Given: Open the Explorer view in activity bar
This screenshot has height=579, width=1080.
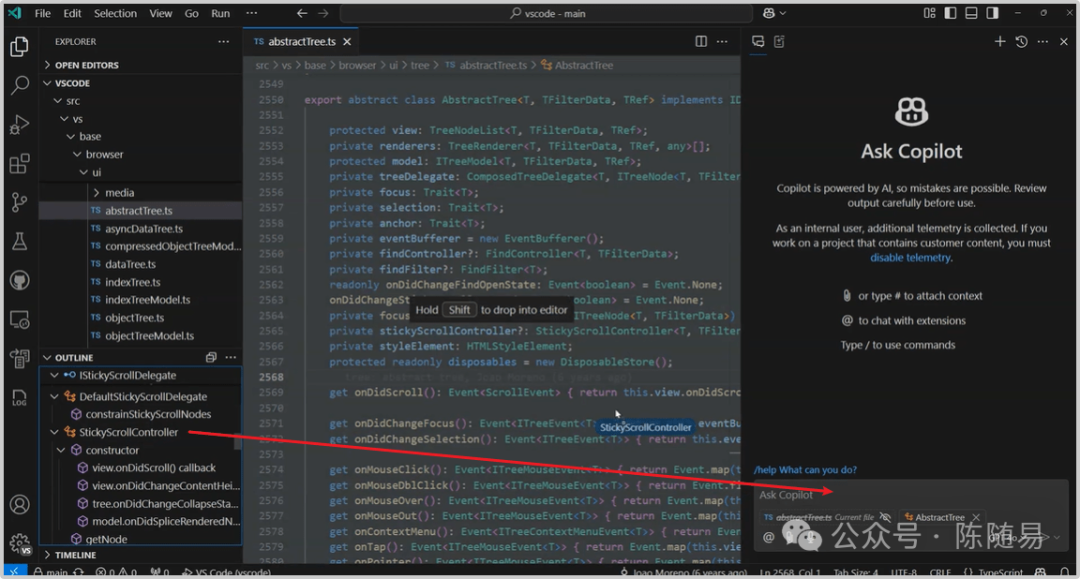Looking at the screenshot, I should pyautogui.click(x=19, y=47).
